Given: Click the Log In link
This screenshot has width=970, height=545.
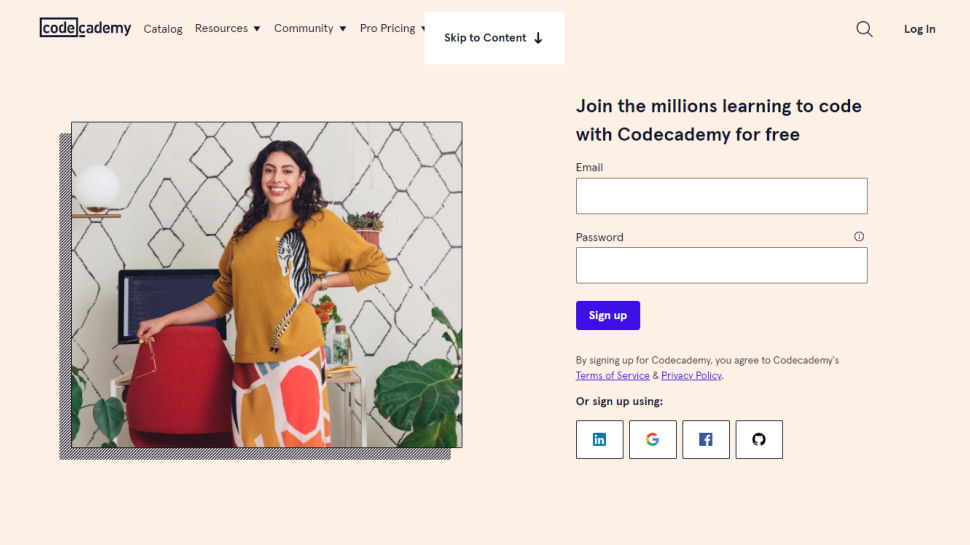Looking at the screenshot, I should [x=919, y=29].
